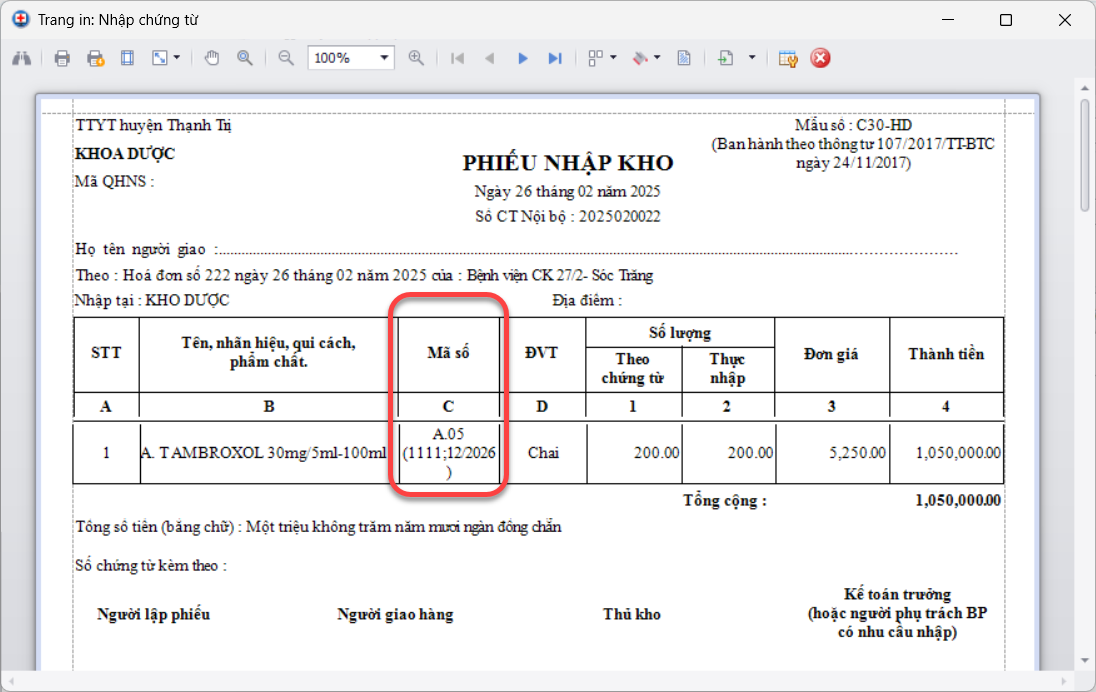Click the scrollbar up arrow
The image size is (1096, 692).
pyautogui.click(x=1085, y=89)
